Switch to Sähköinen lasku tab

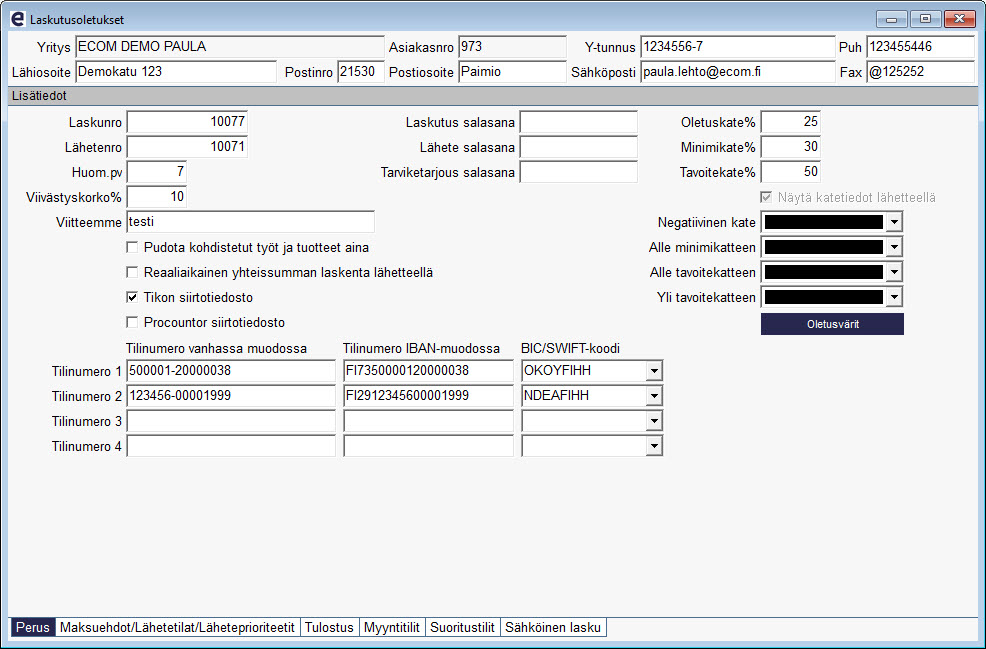[553, 627]
